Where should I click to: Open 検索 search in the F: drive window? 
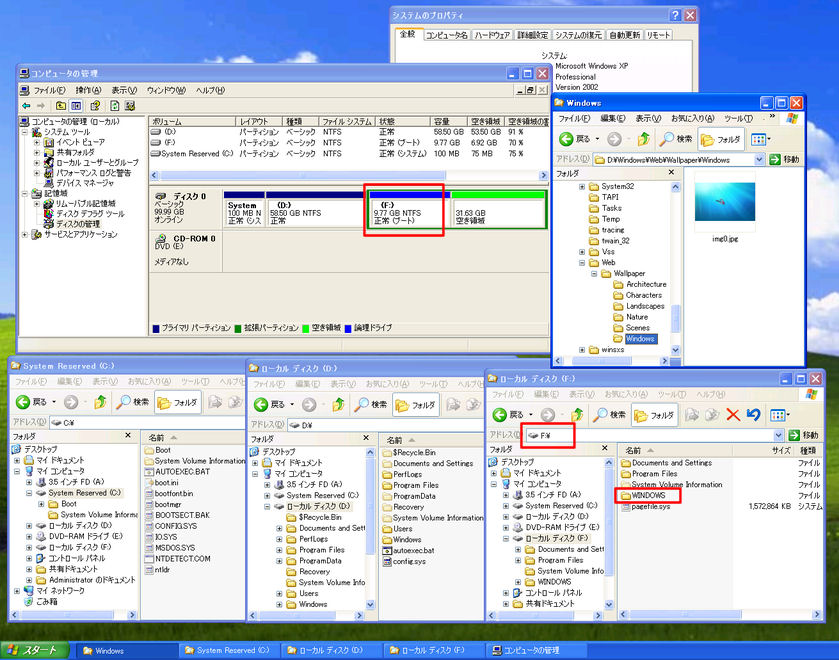point(609,415)
